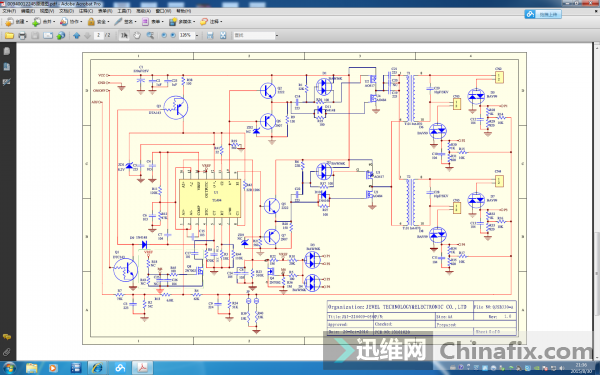Open the Comments panel in left sidebar

click(x=7, y=337)
